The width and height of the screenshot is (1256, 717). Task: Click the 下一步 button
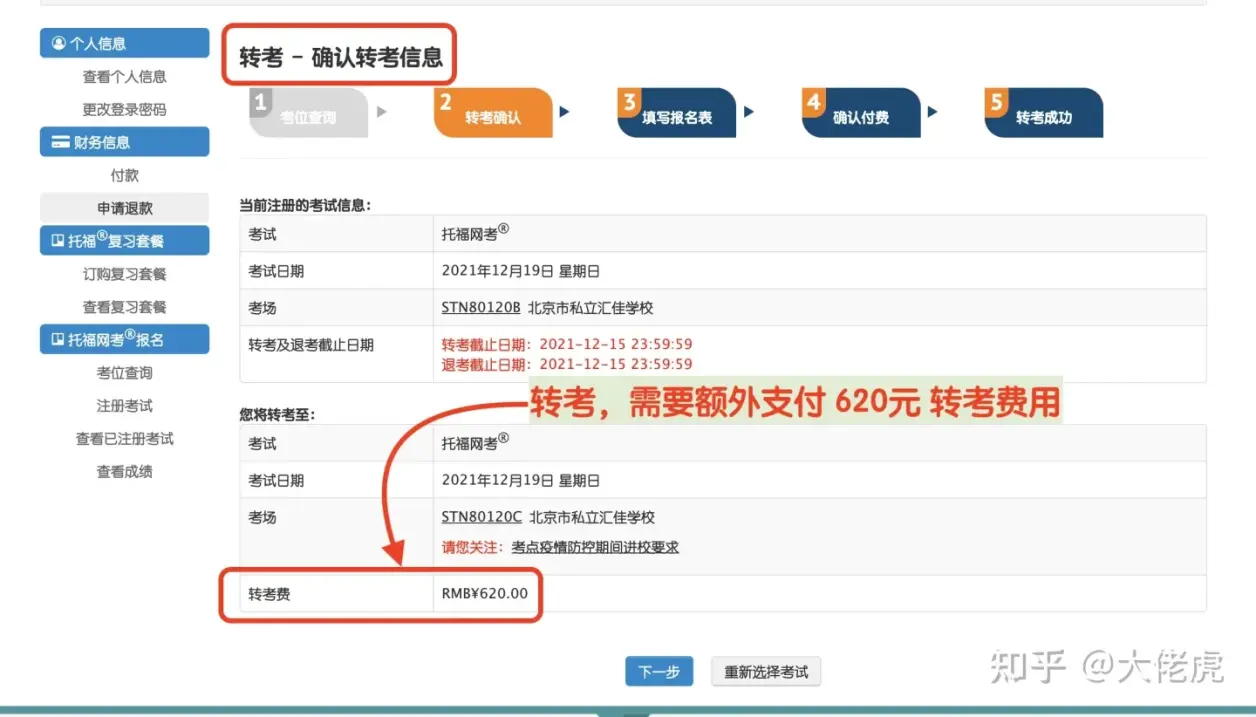659,672
